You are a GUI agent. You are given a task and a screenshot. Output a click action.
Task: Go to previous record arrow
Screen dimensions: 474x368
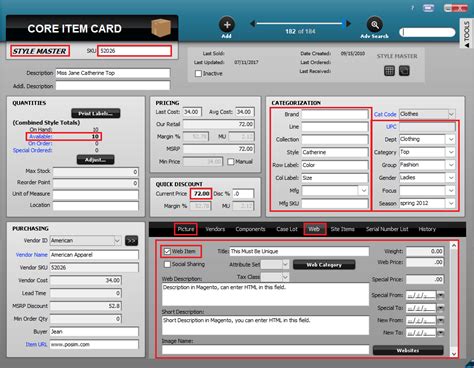coord(253,24)
